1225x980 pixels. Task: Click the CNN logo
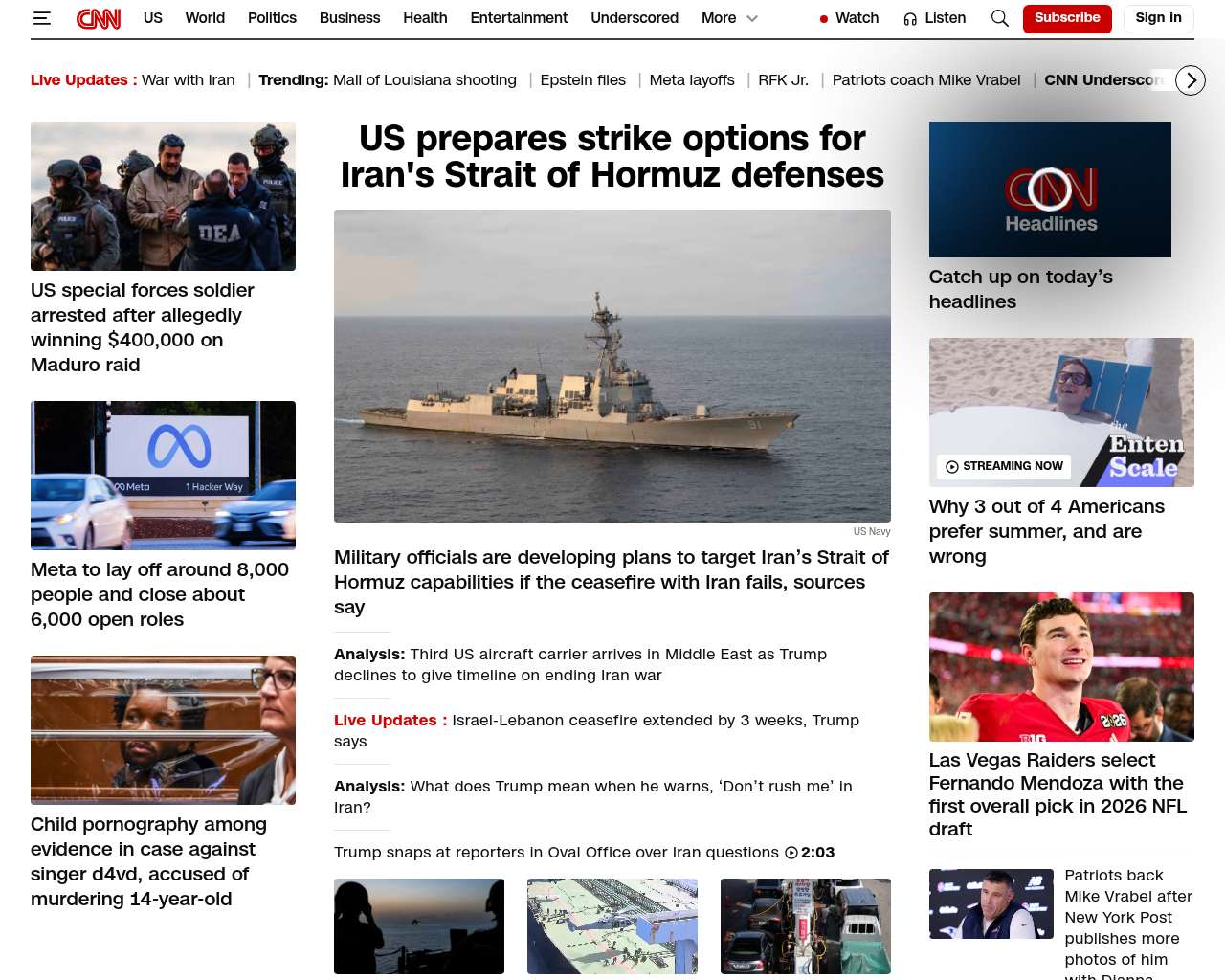click(x=99, y=18)
